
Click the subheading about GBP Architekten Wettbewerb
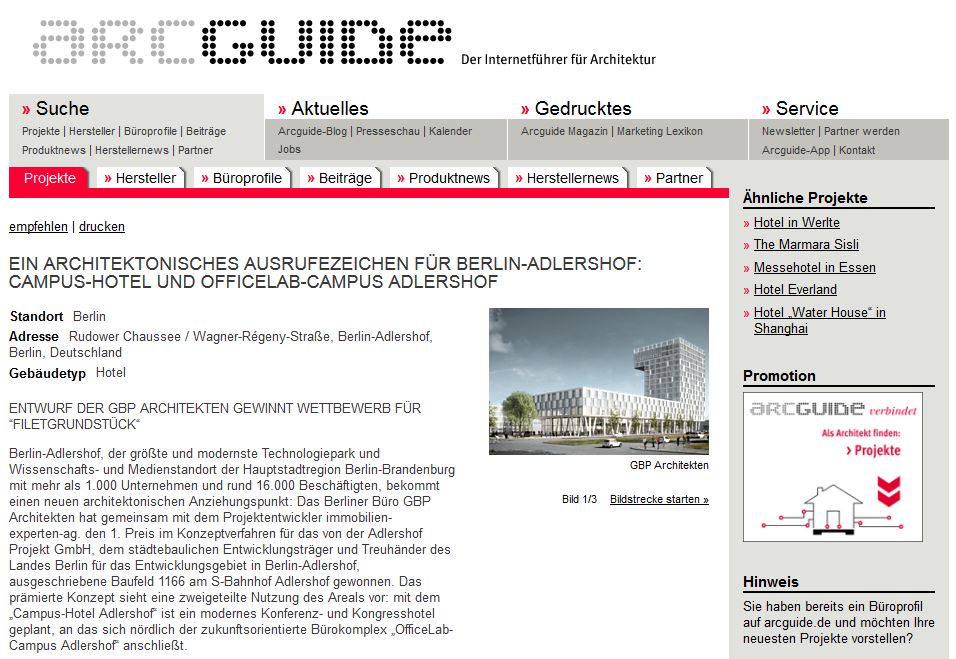pos(215,416)
